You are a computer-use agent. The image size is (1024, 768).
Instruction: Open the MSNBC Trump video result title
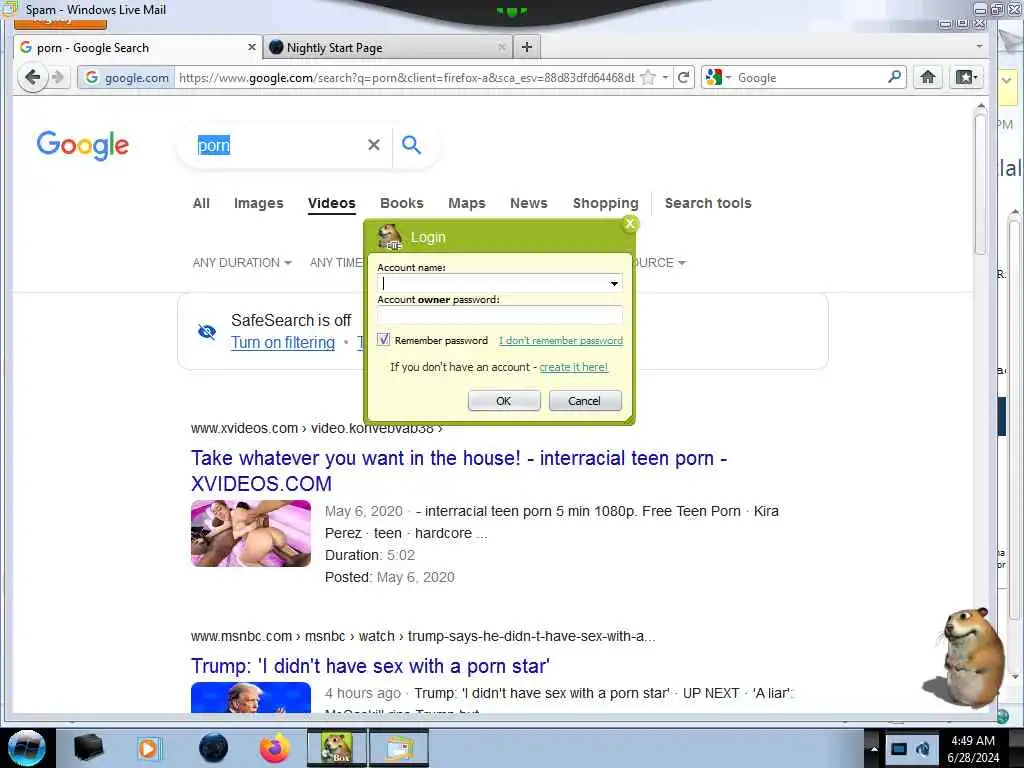click(370, 666)
